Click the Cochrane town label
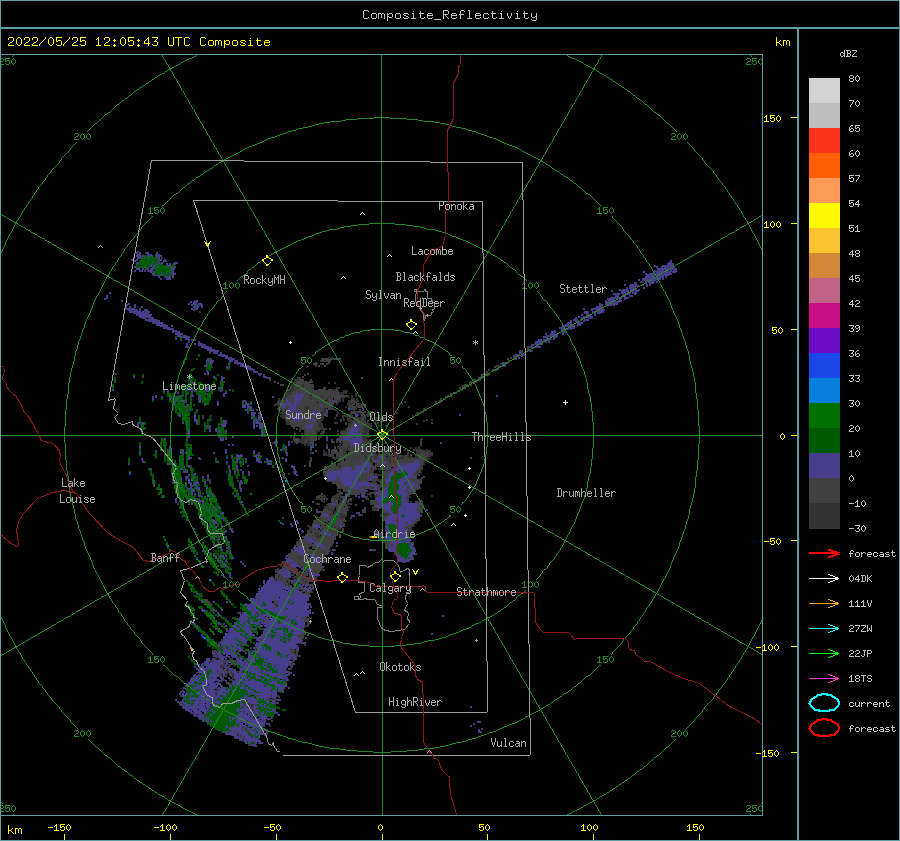The image size is (900, 841). (x=327, y=559)
